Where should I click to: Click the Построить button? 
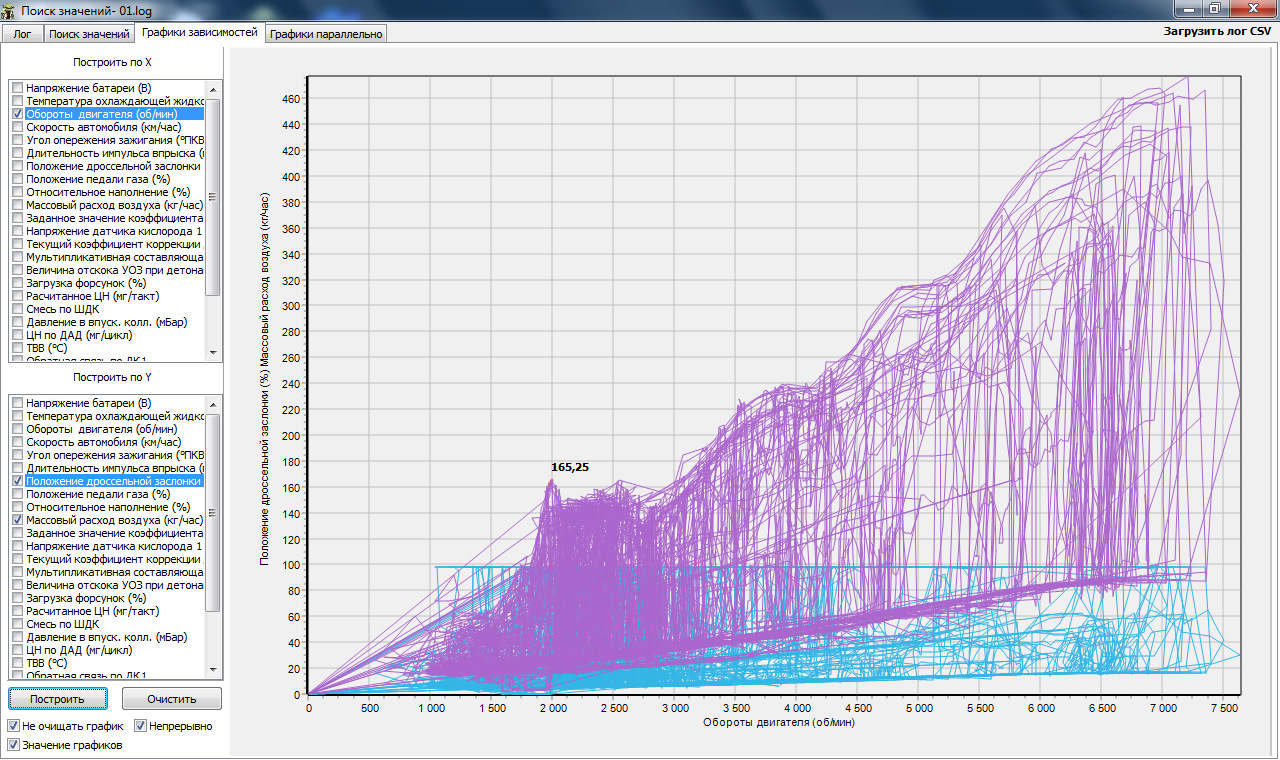pos(57,698)
